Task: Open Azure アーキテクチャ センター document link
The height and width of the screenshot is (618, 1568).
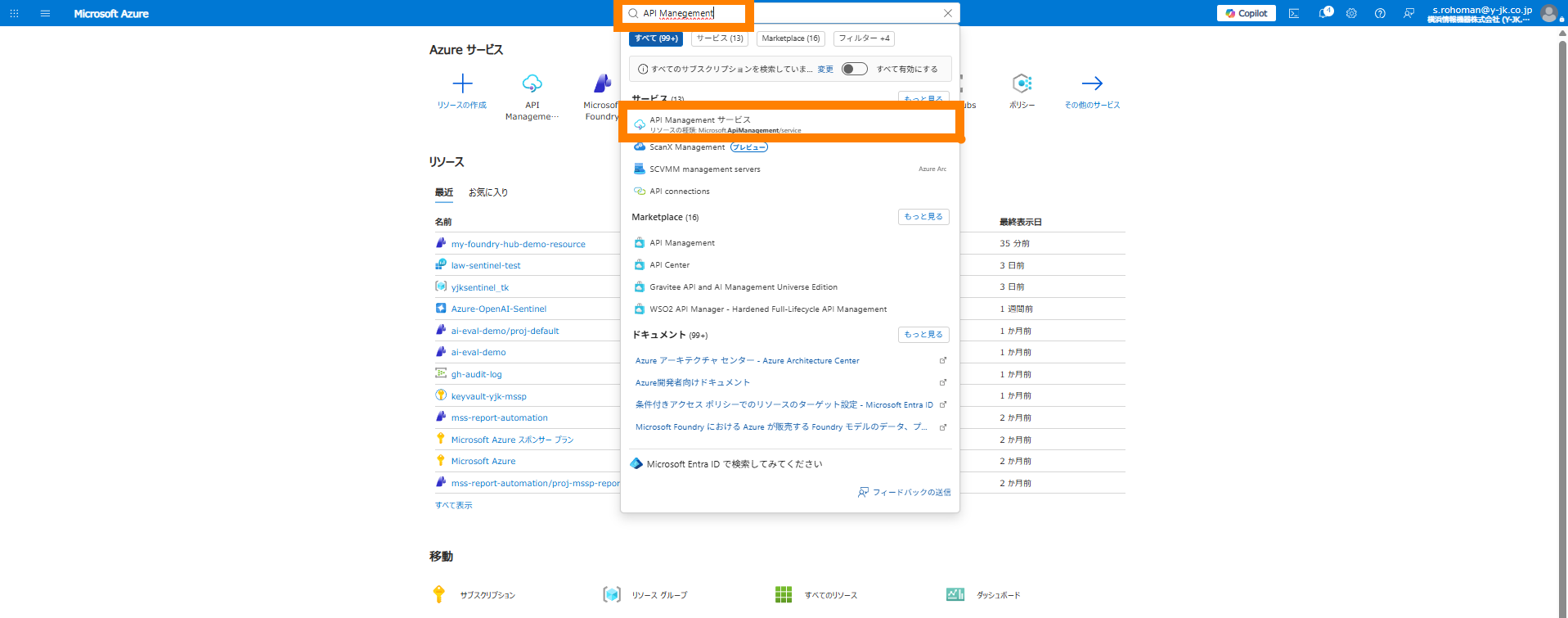Action: (747, 361)
